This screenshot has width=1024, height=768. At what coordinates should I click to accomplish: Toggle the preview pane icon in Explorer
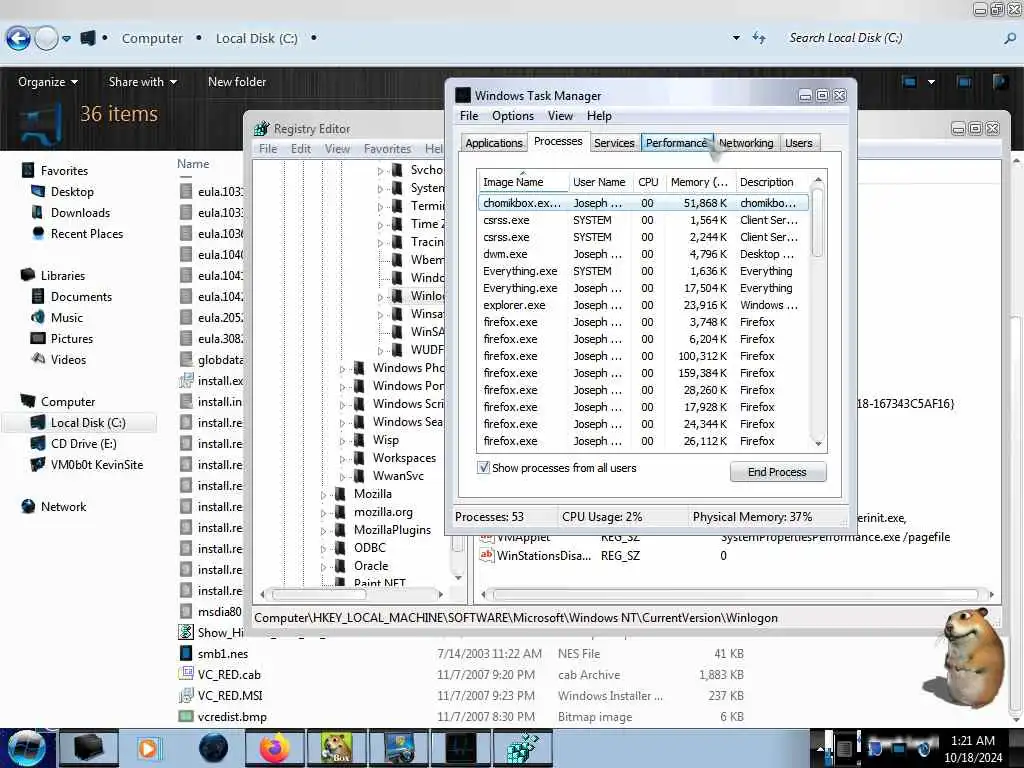tap(964, 82)
